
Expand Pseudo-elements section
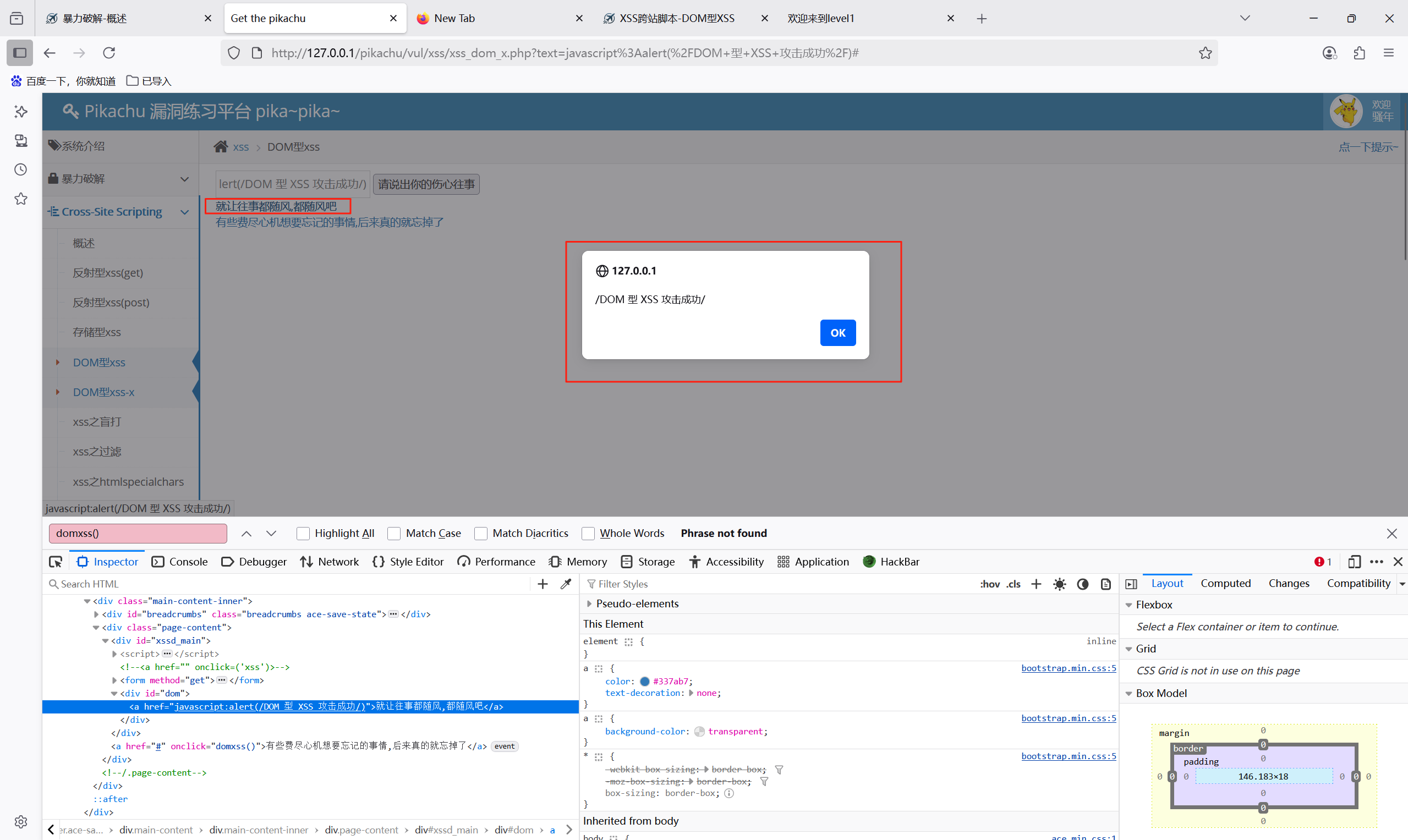pyautogui.click(x=589, y=603)
